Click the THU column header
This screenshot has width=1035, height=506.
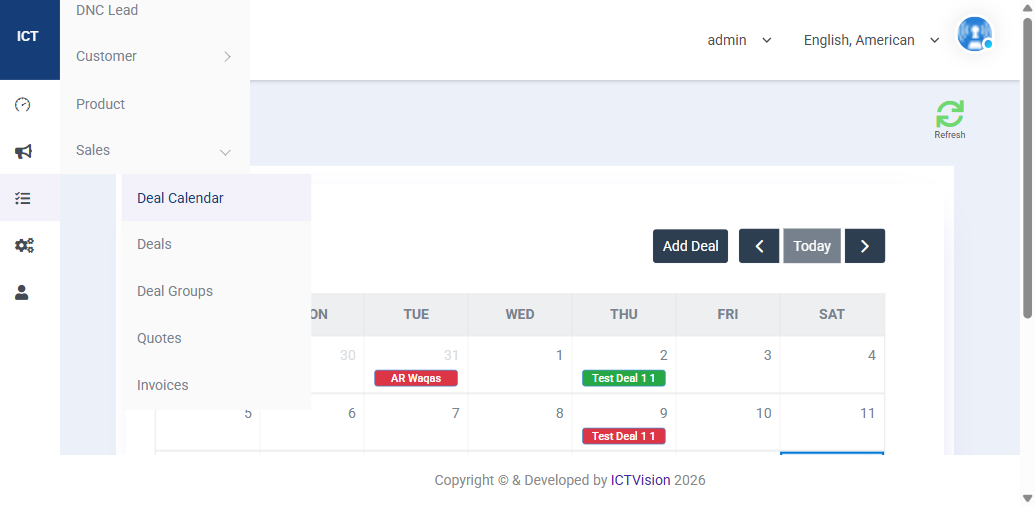tap(624, 315)
